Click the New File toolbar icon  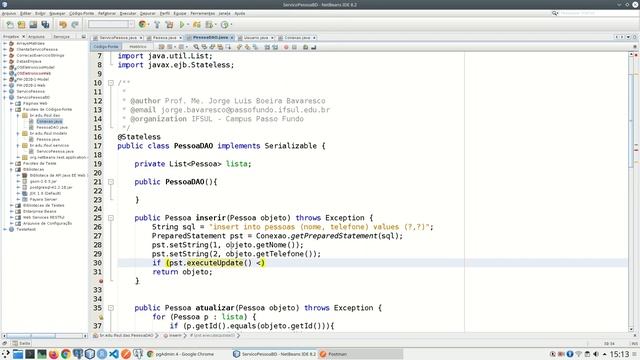point(10,25)
